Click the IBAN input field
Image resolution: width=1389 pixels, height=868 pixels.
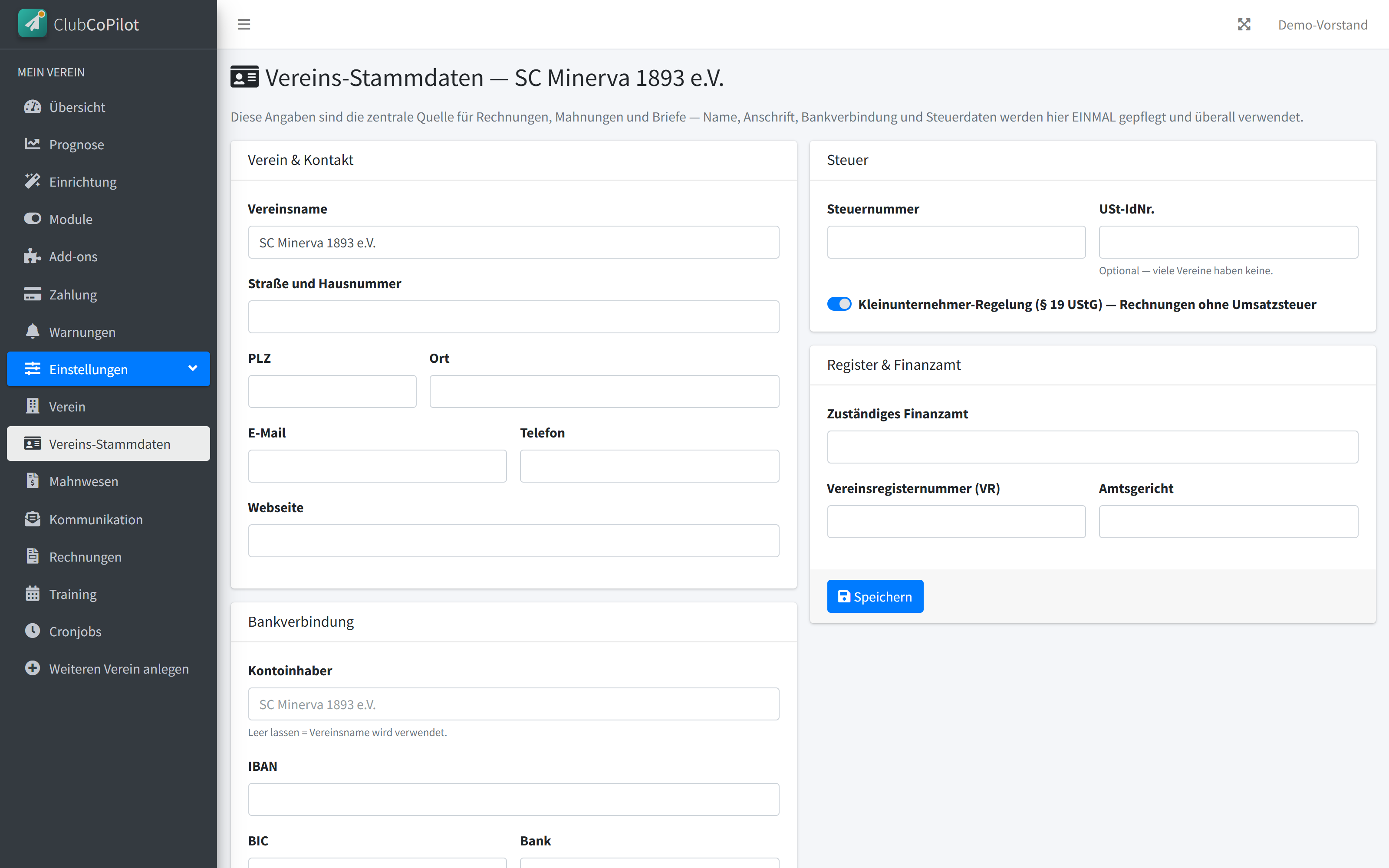pyautogui.click(x=513, y=799)
